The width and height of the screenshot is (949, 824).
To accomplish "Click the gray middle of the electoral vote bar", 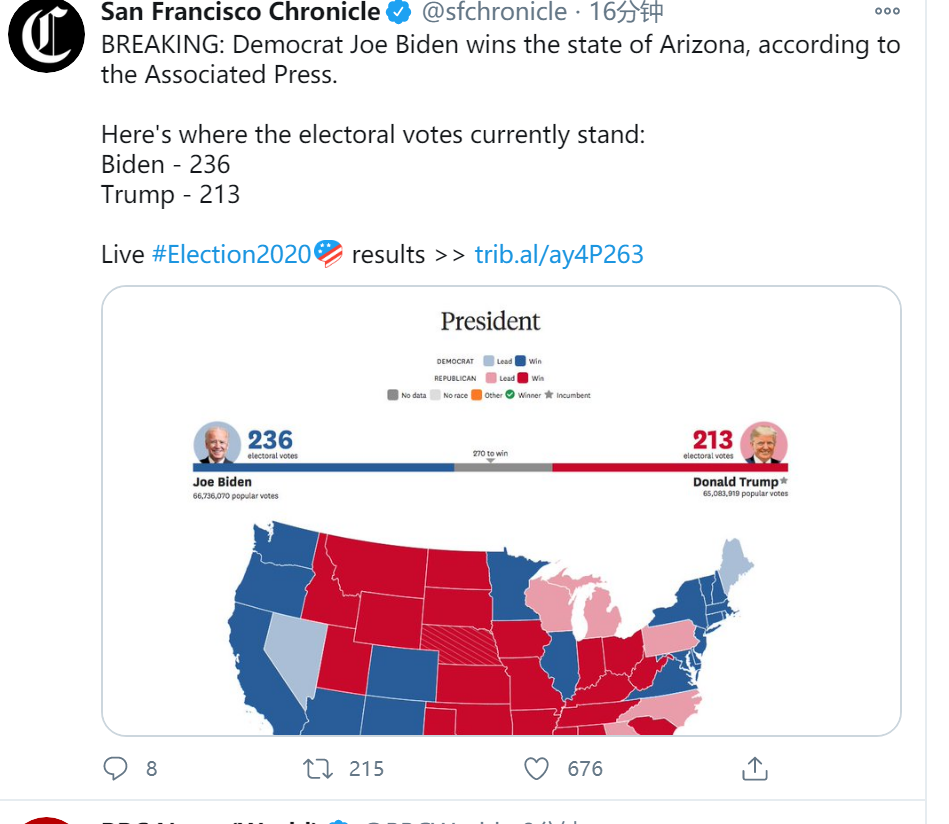I will (503, 467).
